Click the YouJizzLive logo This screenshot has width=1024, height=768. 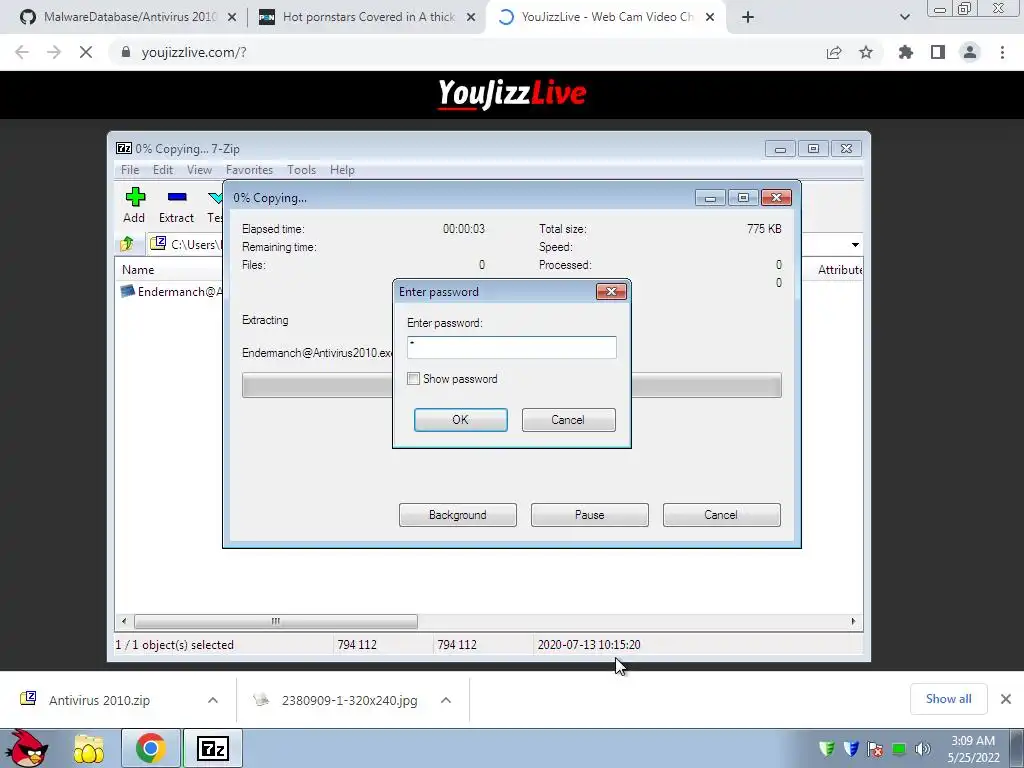click(512, 94)
